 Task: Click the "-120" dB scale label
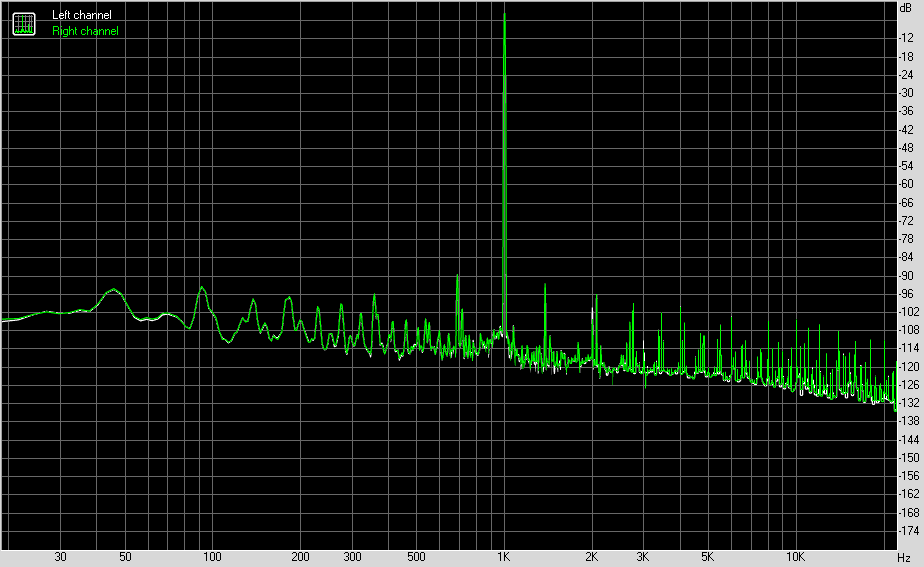click(908, 367)
